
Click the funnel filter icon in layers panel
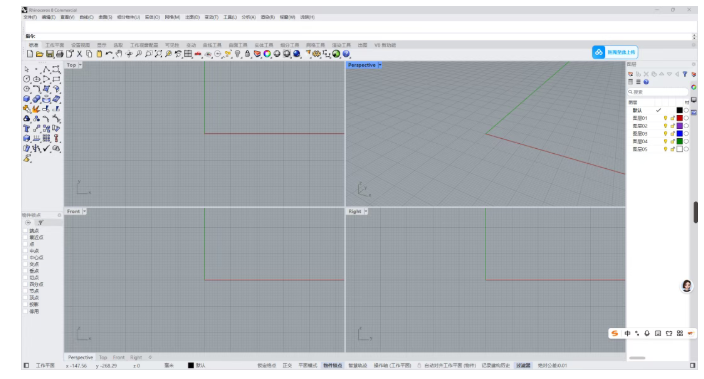pos(685,74)
